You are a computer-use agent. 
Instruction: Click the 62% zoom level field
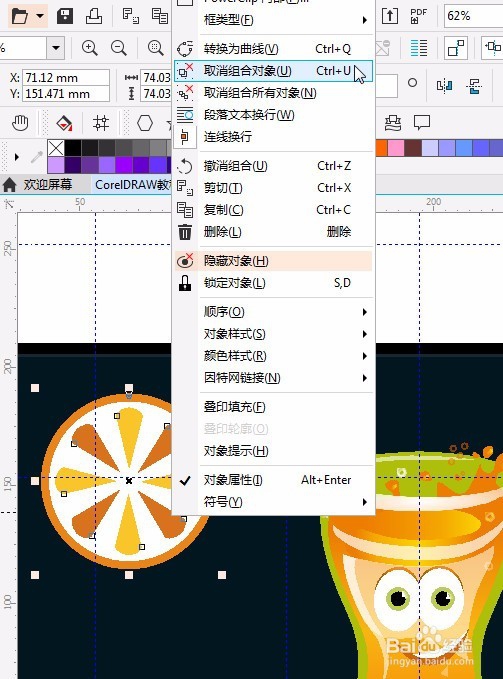pyautogui.click(x=473, y=16)
